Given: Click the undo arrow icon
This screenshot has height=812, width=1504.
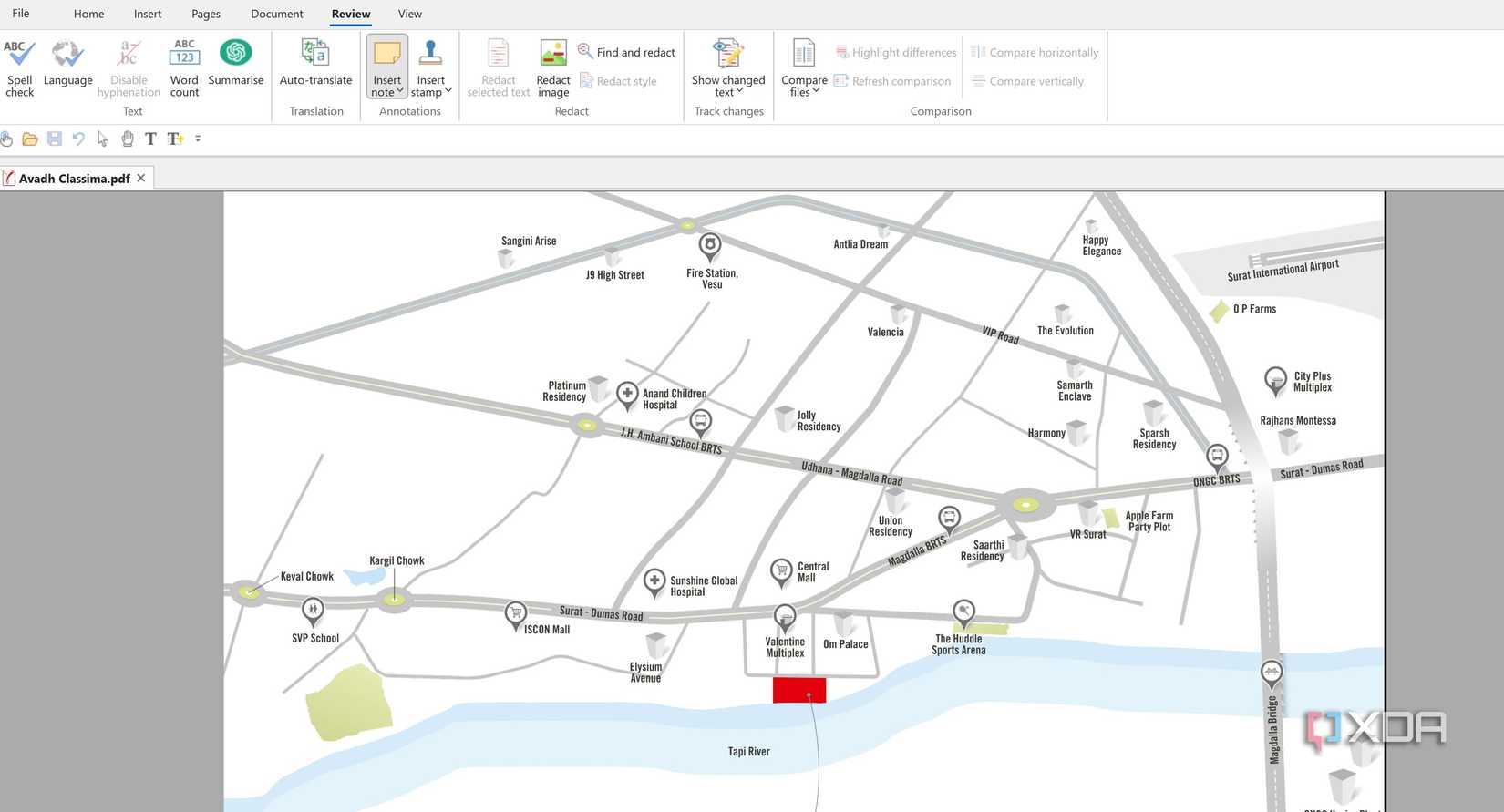Looking at the screenshot, I should click(x=78, y=139).
